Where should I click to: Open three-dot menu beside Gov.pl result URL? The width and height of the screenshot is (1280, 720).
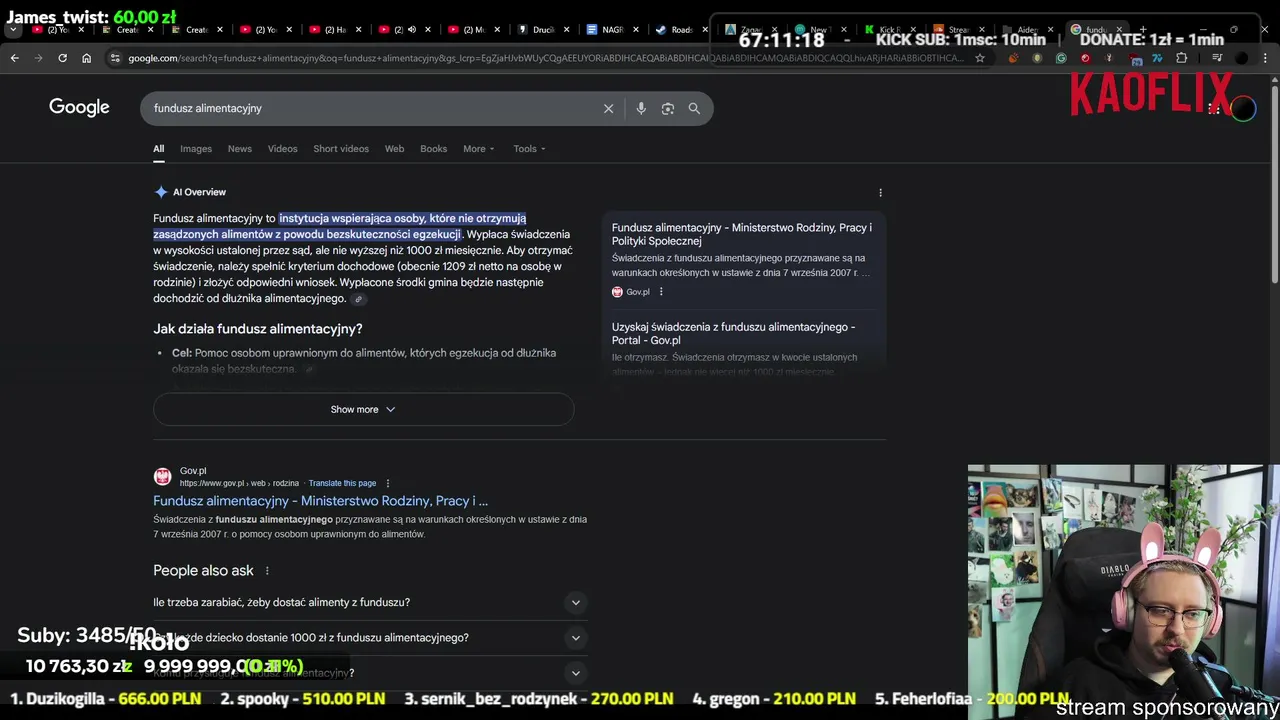(388, 483)
